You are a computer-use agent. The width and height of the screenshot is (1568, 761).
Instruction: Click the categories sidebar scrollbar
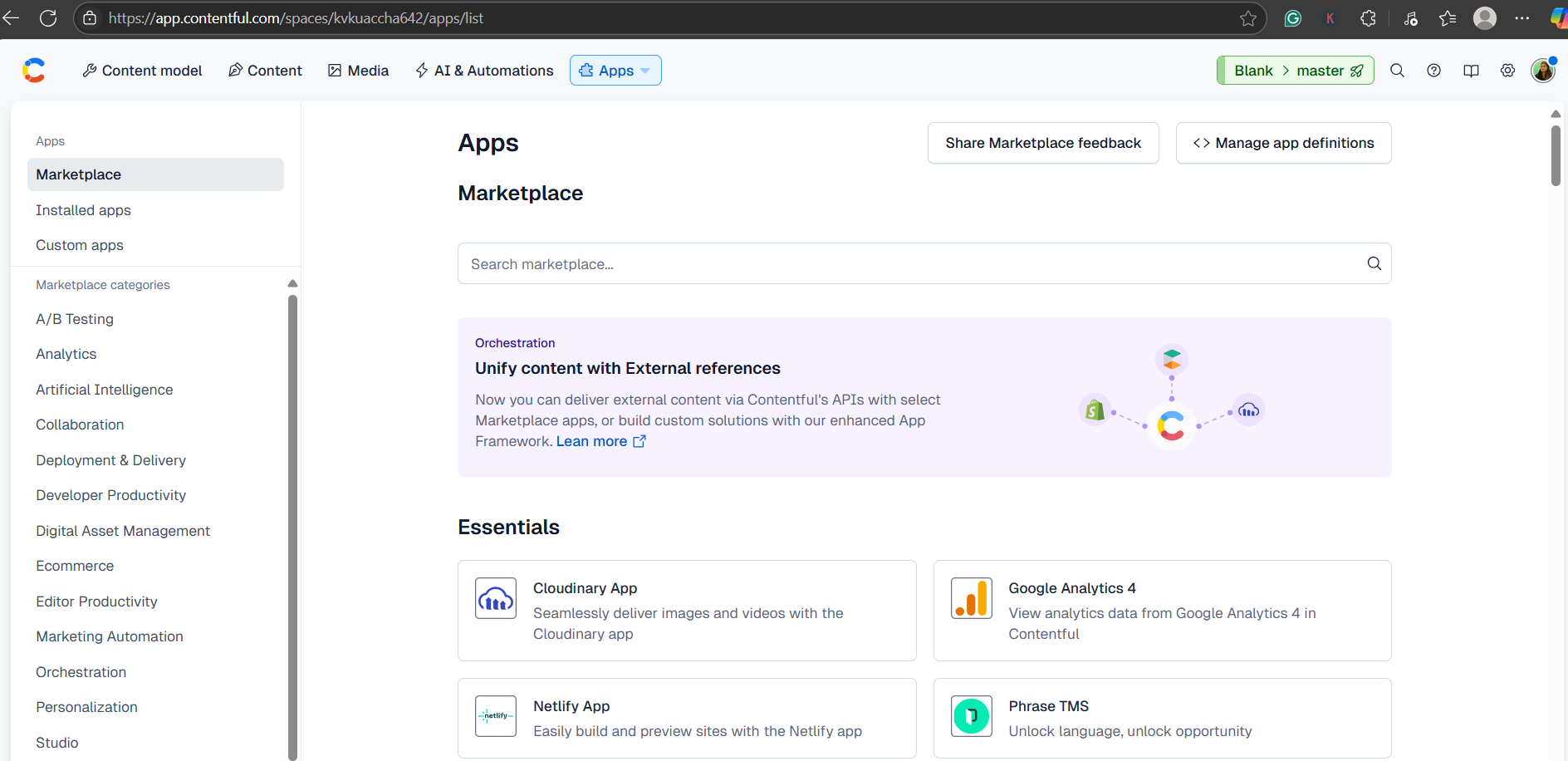point(292,528)
